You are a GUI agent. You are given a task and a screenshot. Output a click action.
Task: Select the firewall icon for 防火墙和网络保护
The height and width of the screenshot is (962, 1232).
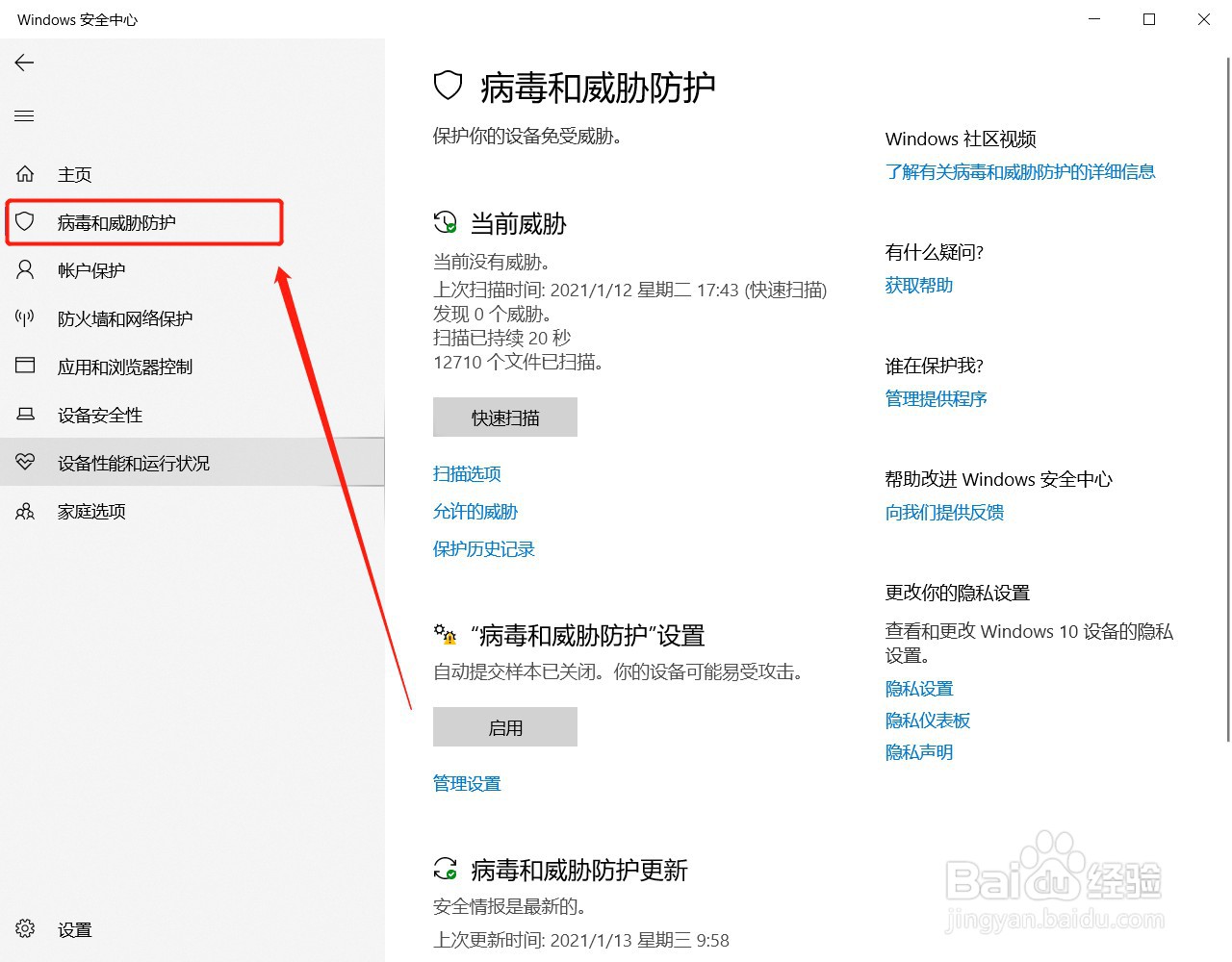point(24,317)
